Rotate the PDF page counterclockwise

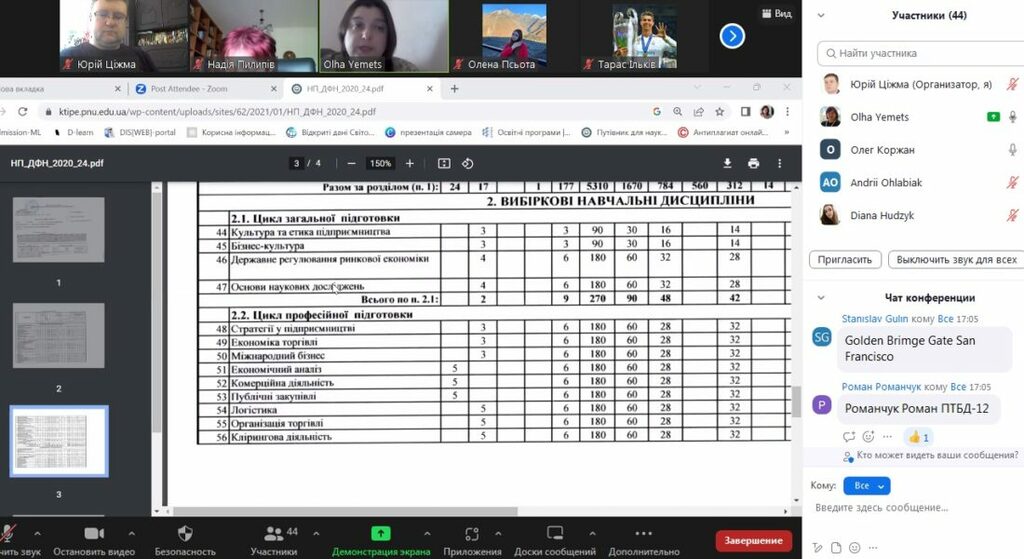click(467, 163)
